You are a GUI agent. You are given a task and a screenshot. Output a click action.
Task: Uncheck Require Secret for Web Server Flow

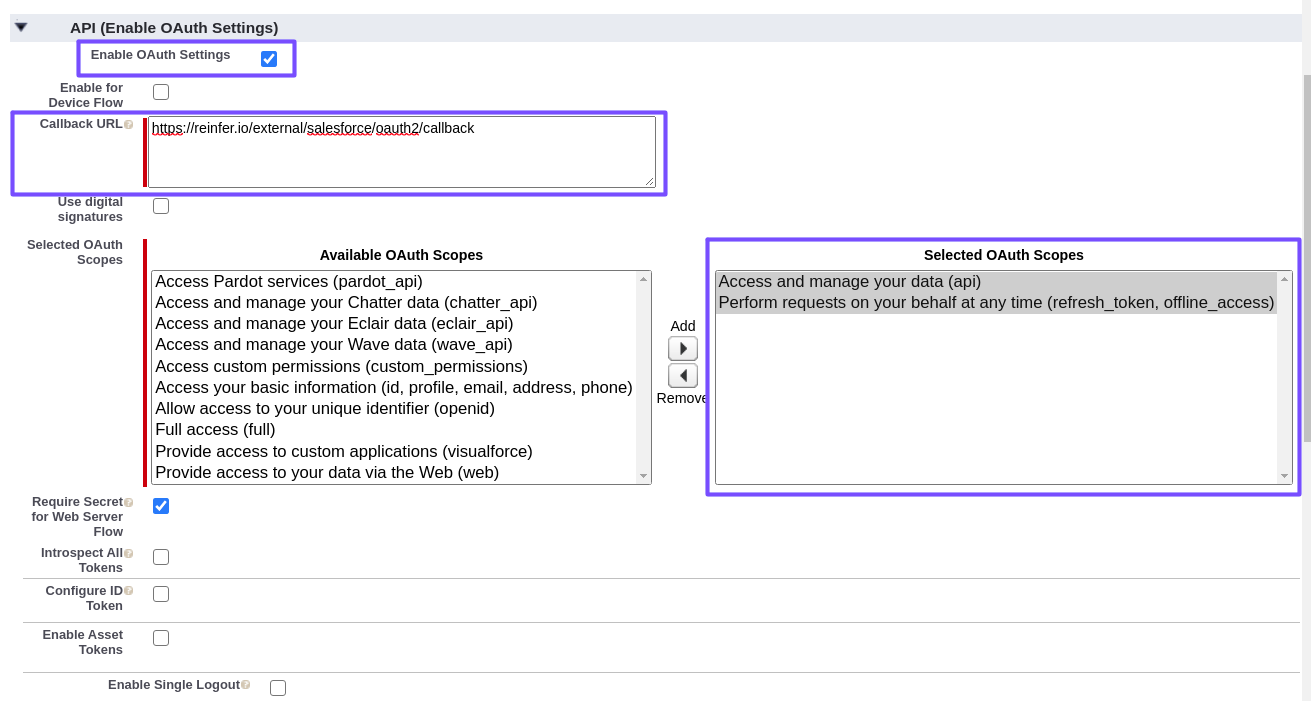(x=161, y=506)
